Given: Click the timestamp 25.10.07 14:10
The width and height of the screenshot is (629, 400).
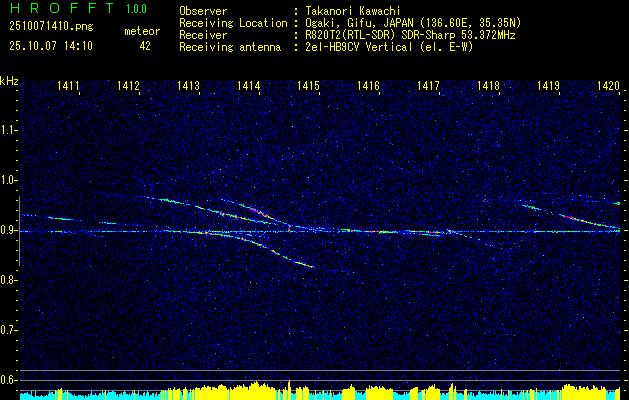Looking at the screenshot, I should click(51, 46).
